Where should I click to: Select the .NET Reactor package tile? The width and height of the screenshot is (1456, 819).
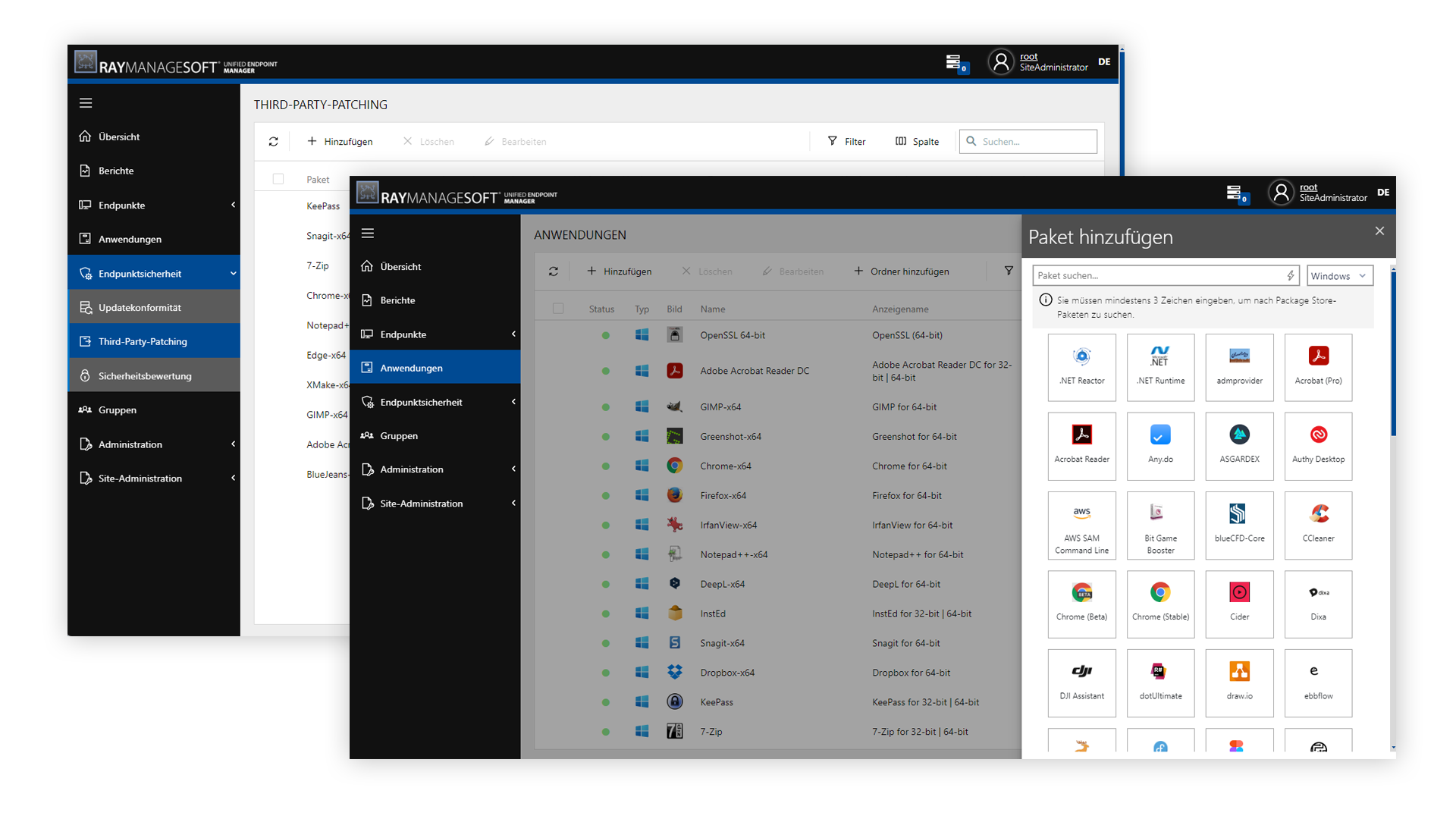click(1081, 367)
